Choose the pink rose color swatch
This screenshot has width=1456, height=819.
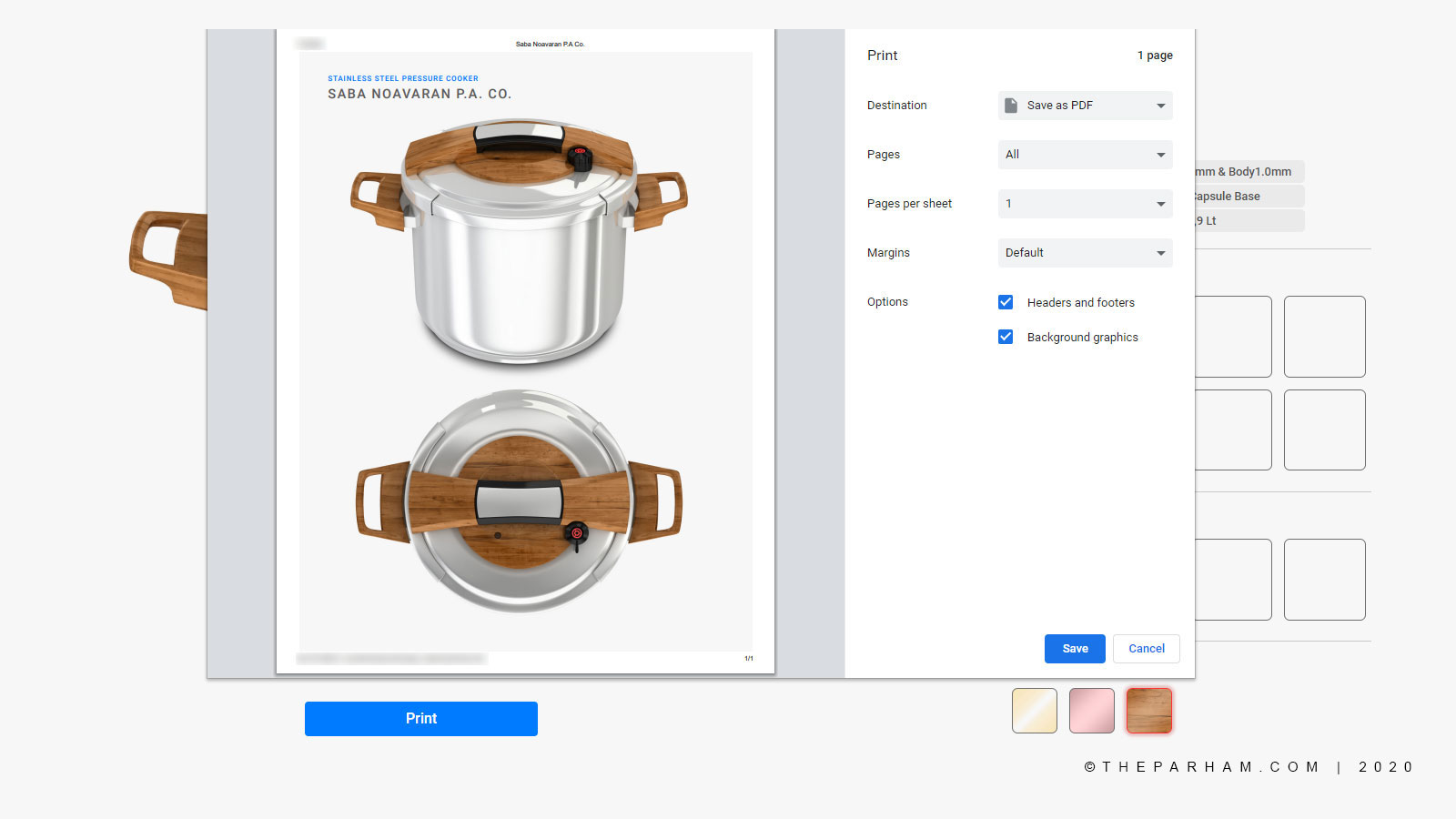point(1092,711)
